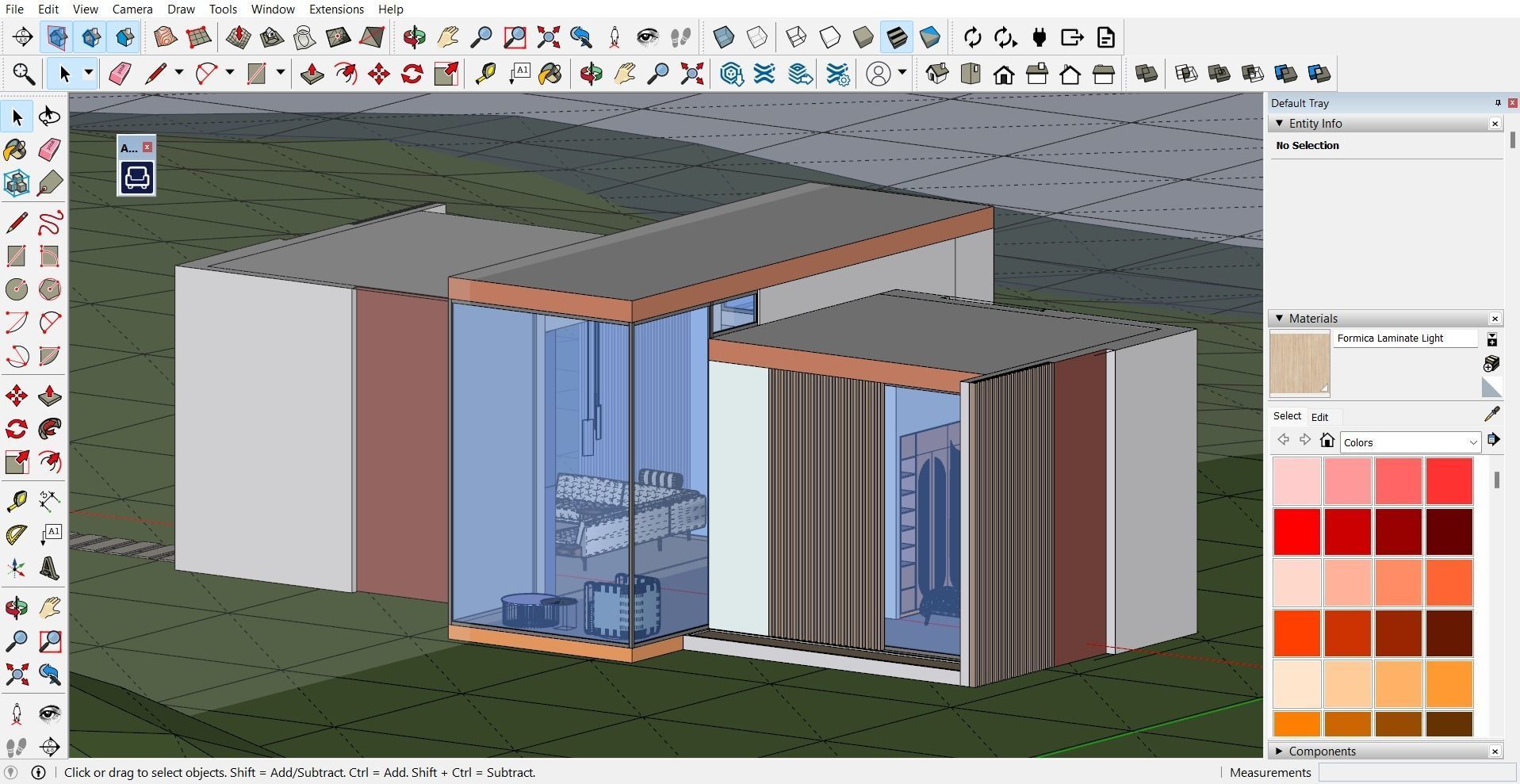
Task: Open the floating armchair extension button
Action: [x=136, y=177]
